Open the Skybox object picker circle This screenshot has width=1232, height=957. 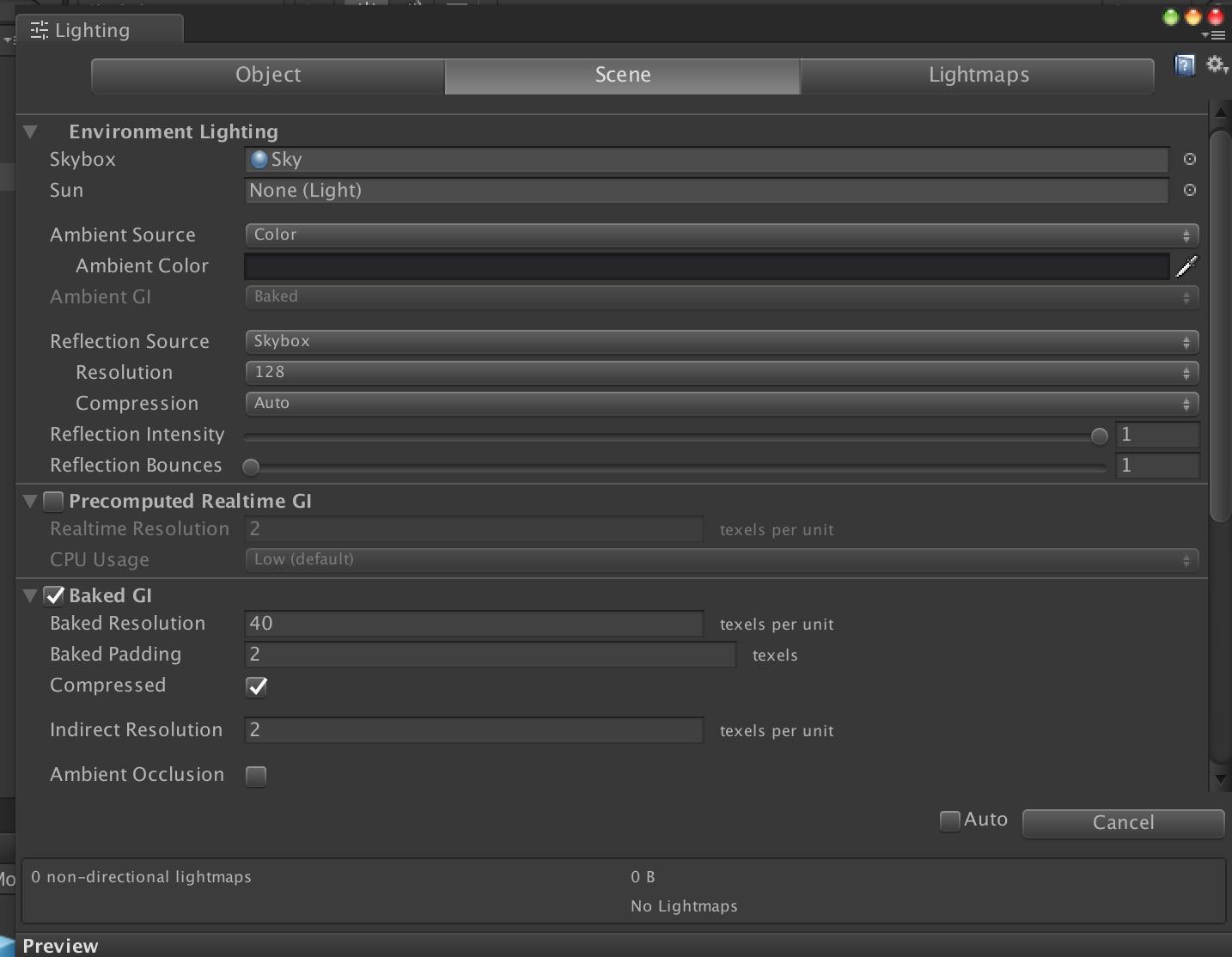(x=1190, y=159)
